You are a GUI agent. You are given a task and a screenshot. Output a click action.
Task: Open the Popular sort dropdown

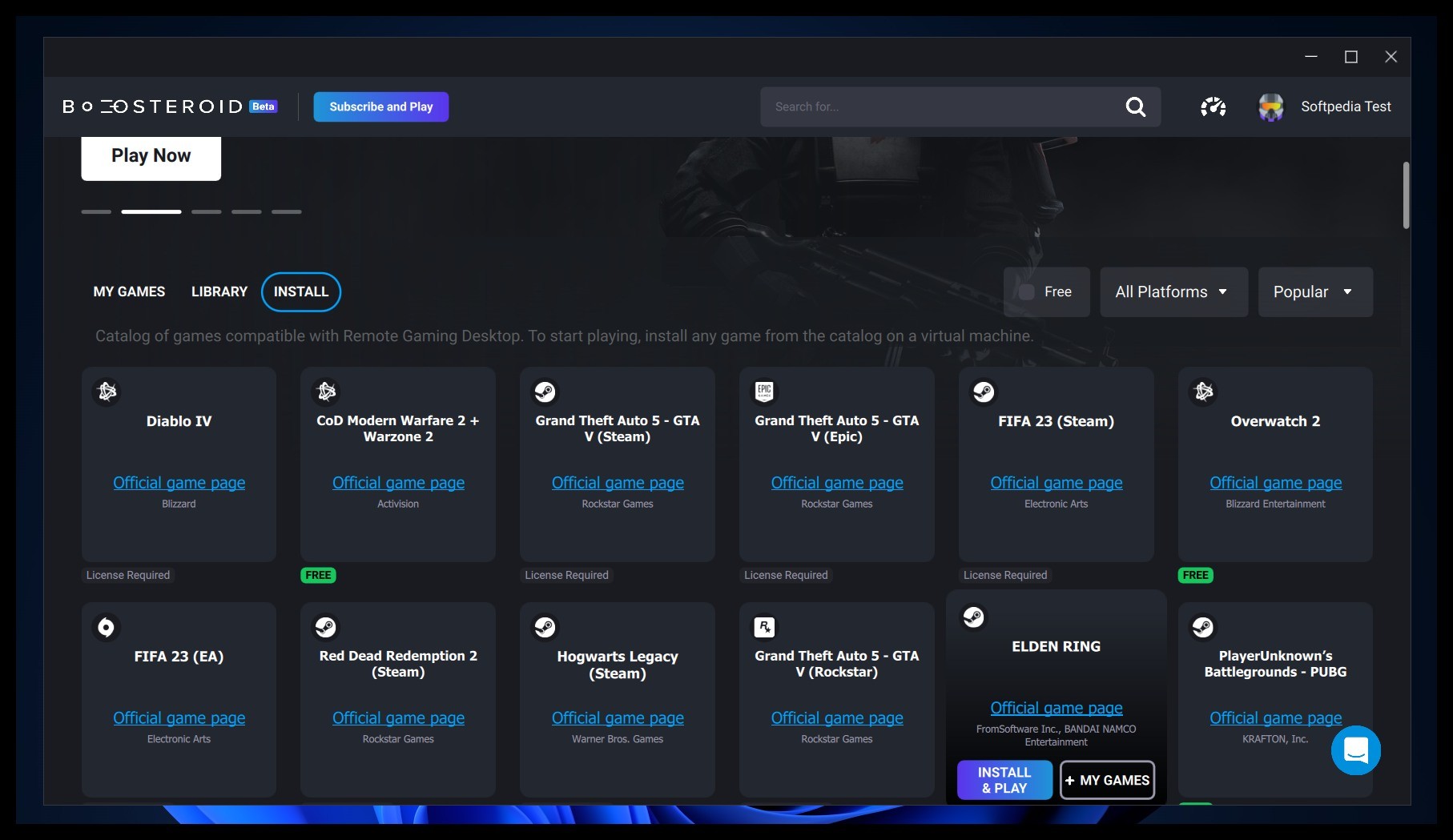click(x=1315, y=291)
